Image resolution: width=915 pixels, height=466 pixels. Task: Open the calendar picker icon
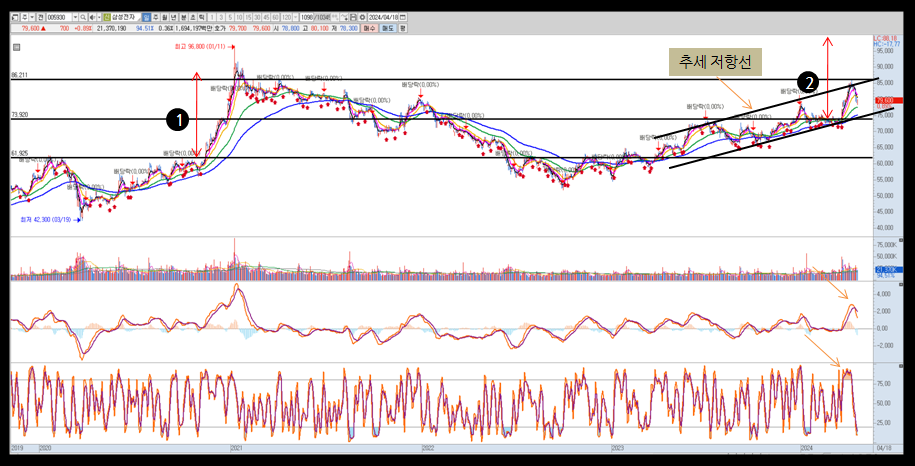pos(403,17)
